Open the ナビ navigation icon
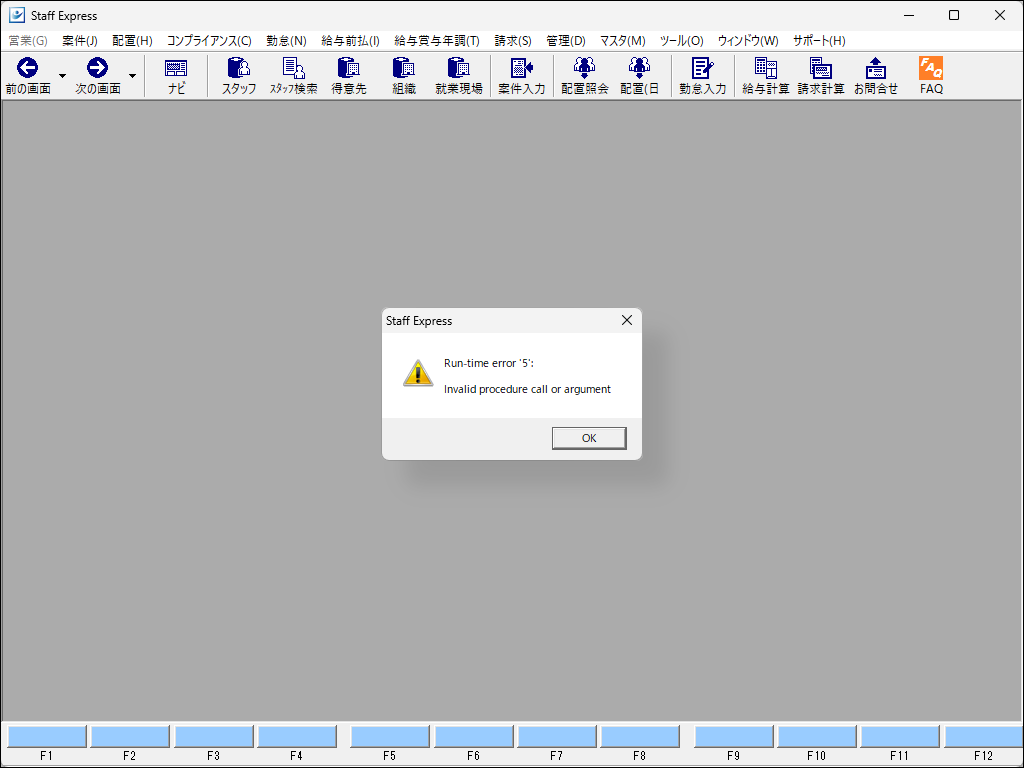Screen dimensions: 1024x768 pos(176,68)
